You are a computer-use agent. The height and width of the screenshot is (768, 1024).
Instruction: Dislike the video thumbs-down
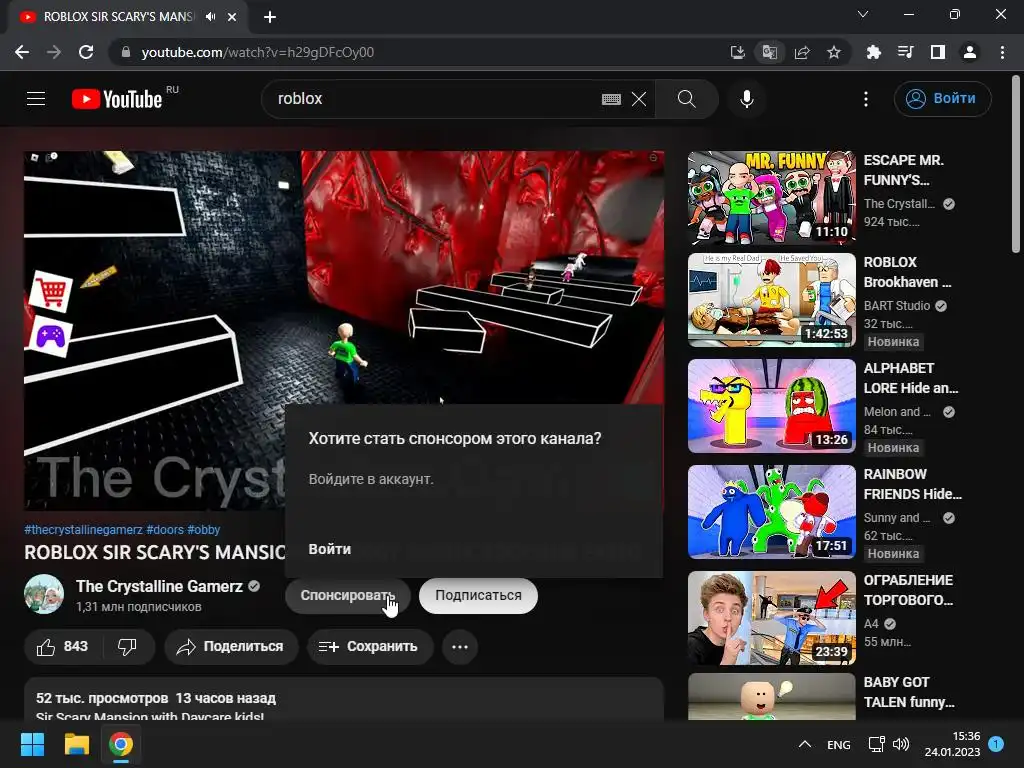pyautogui.click(x=127, y=647)
